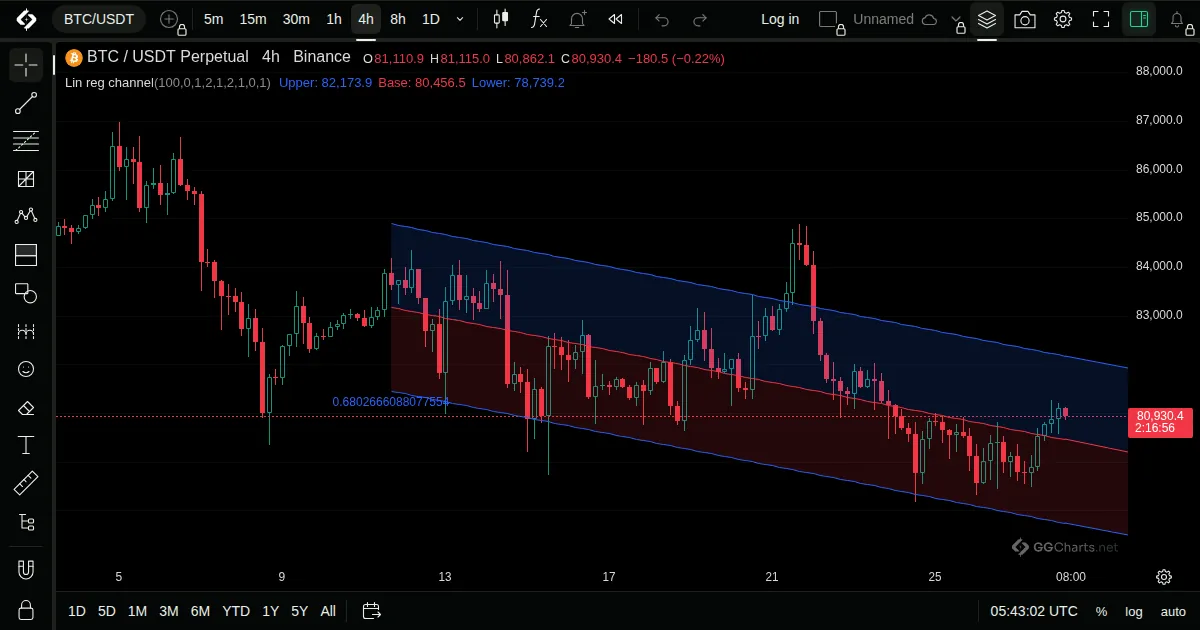Image resolution: width=1200 pixels, height=630 pixels.
Task: Undo the last chart action
Action: pyautogui.click(x=662, y=19)
